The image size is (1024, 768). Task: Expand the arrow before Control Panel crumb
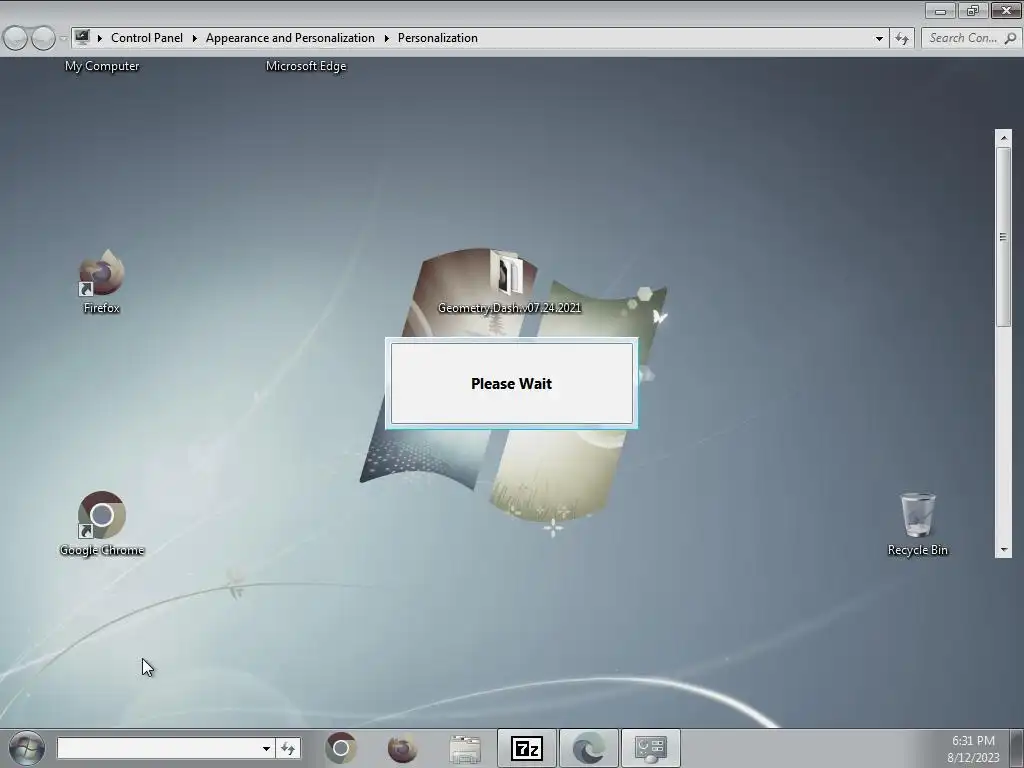[100, 38]
